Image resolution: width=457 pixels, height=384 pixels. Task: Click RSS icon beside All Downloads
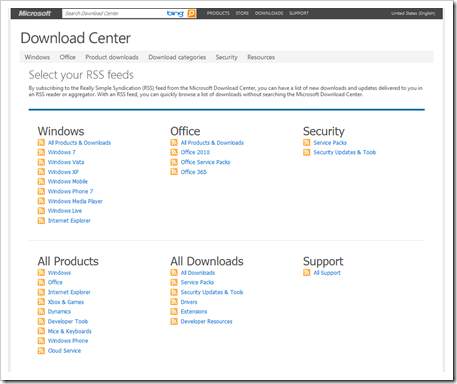[174, 273]
